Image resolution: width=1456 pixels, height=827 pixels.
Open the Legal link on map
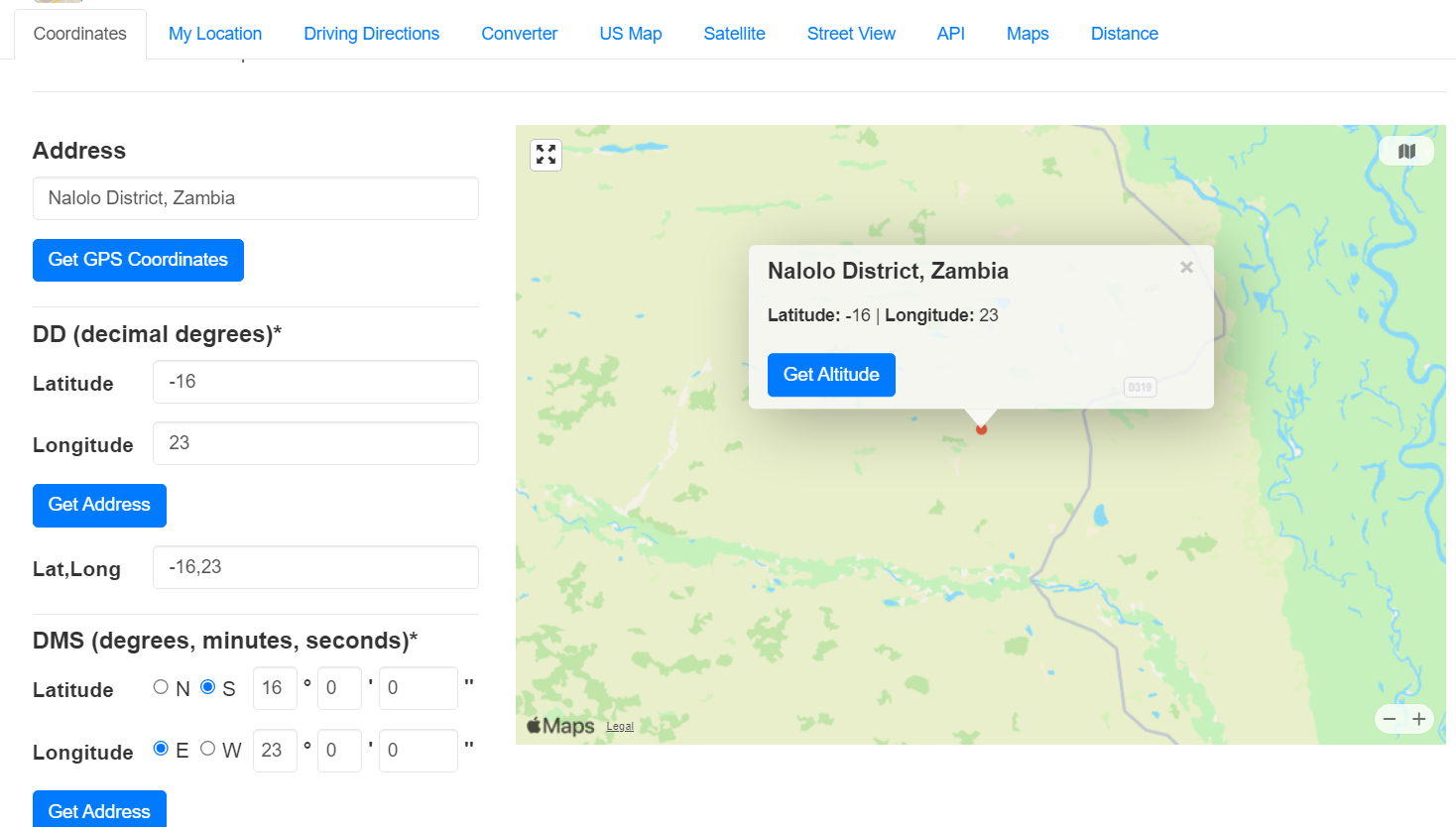tap(620, 727)
